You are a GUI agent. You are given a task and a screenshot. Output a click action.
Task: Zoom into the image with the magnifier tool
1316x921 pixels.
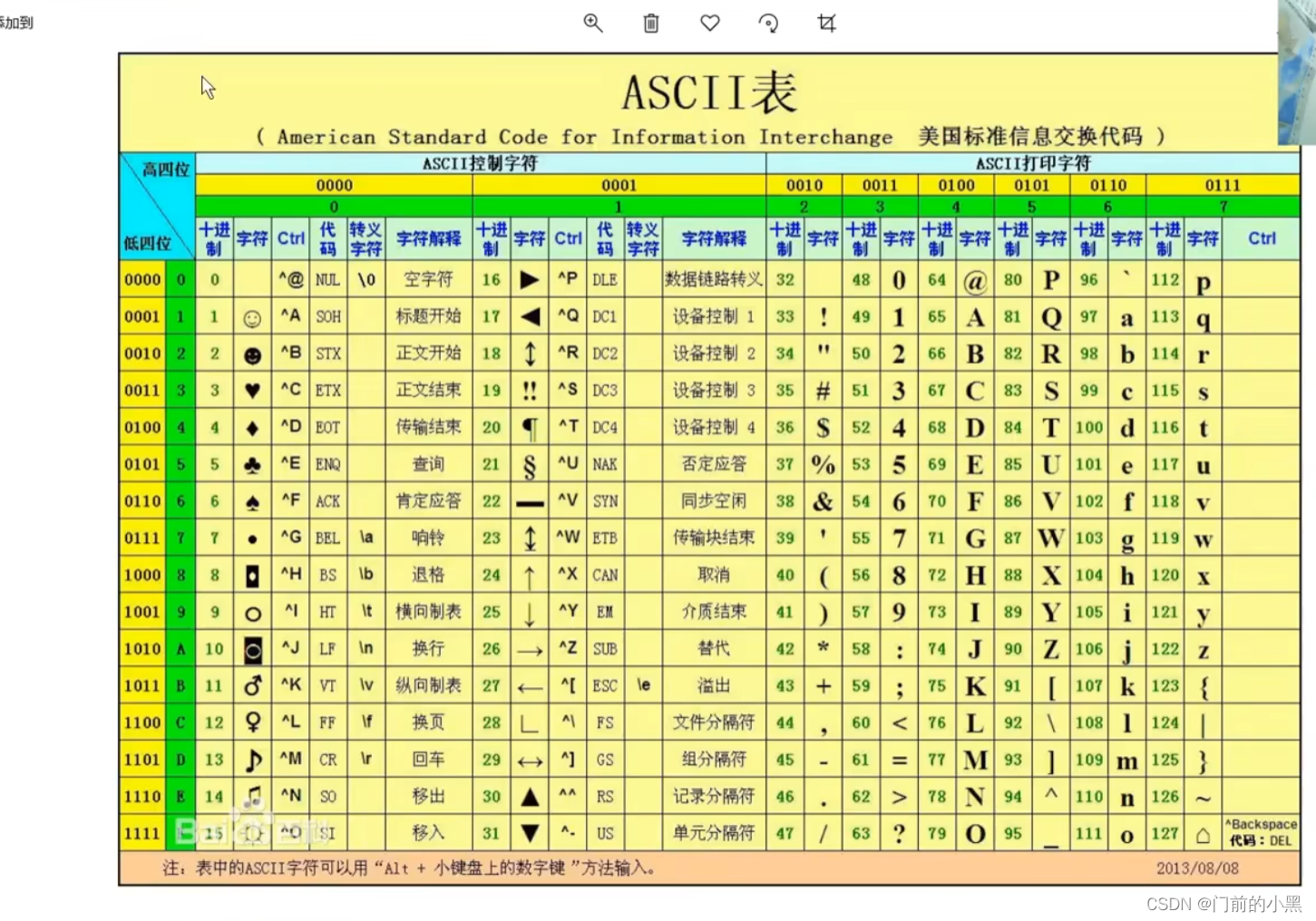pyautogui.click(x=593, y=24)
